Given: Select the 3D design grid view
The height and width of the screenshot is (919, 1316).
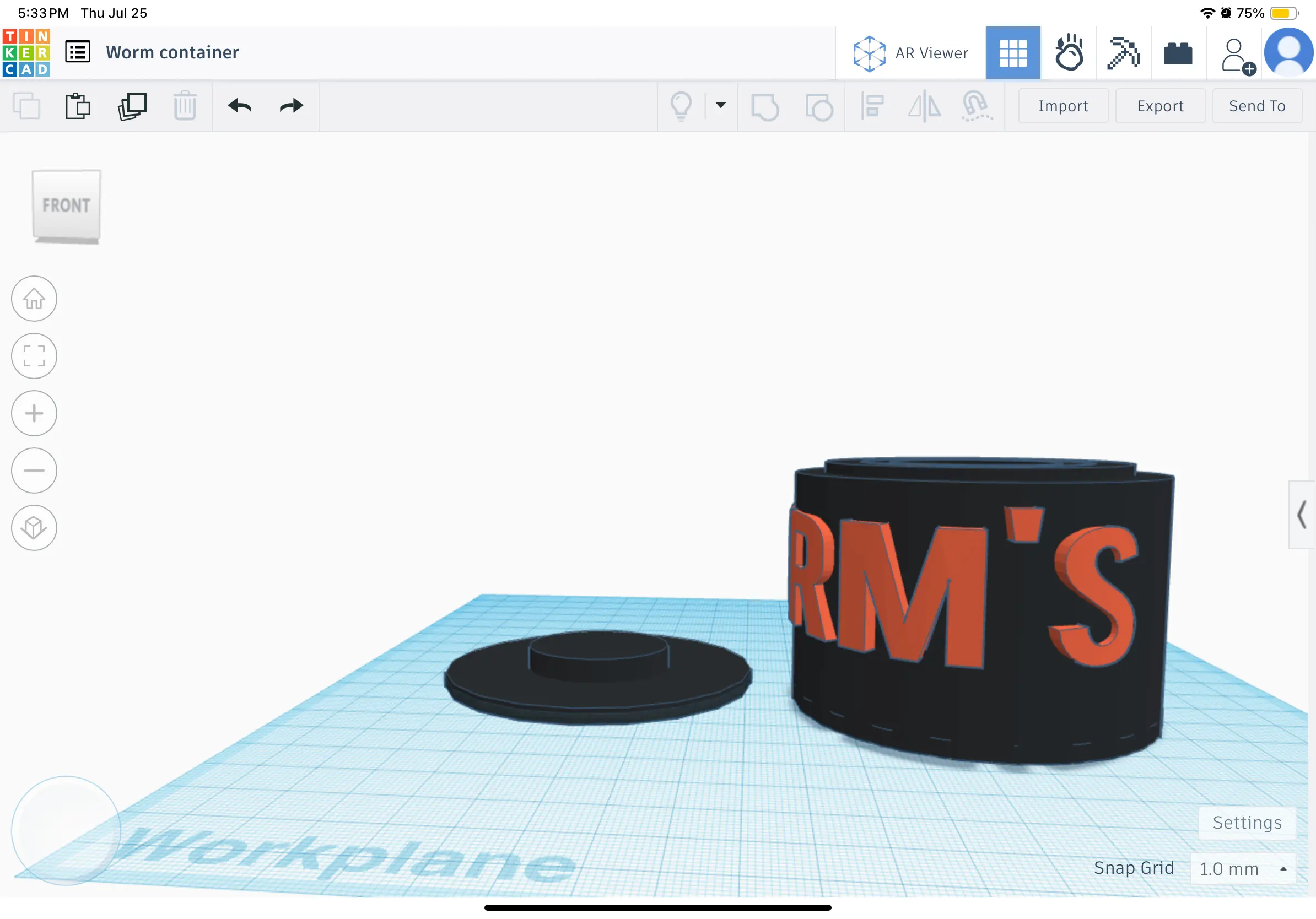Looking at the screenshot, I should [x=1013, y=53].
